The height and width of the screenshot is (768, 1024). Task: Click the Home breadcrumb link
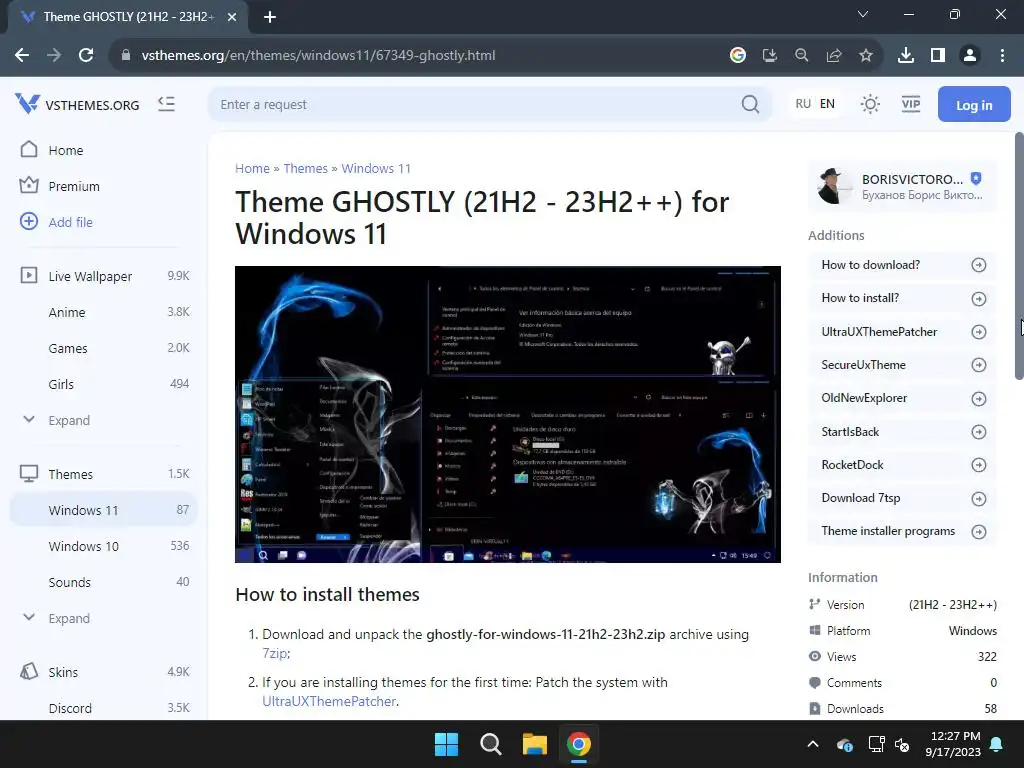coord(252,168)
